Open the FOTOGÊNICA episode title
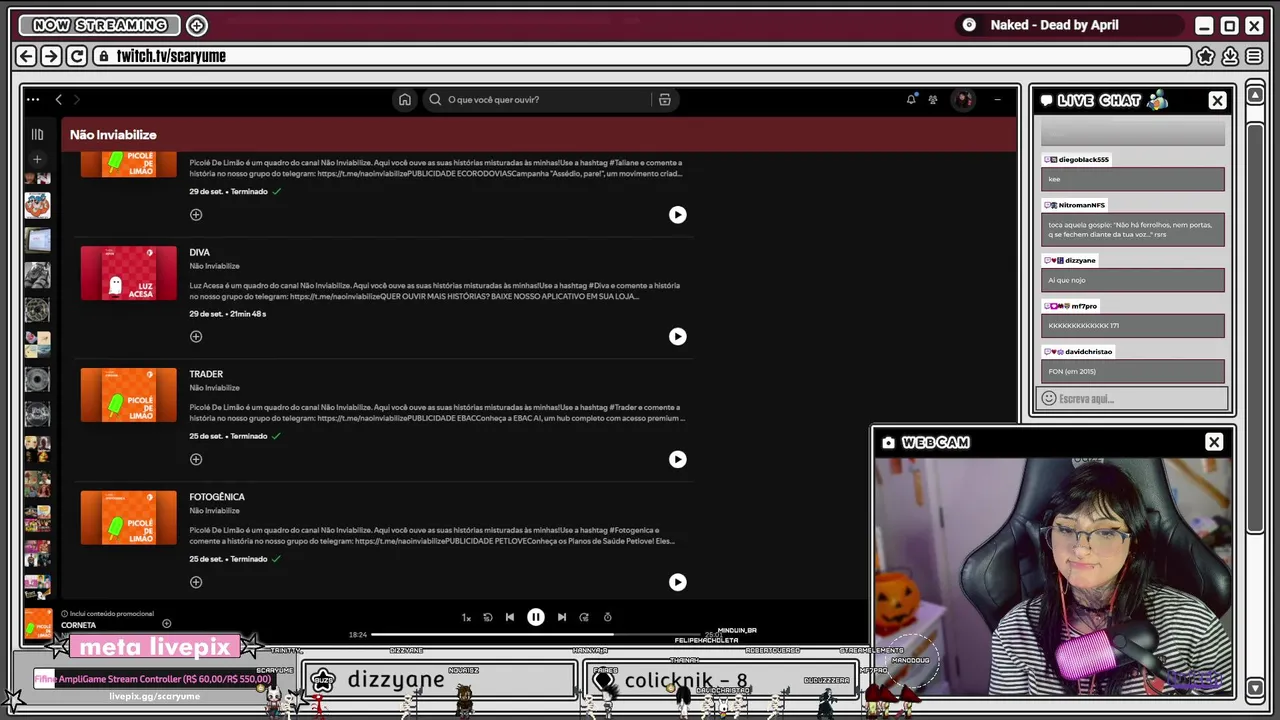This screenshot has width=1280, height=720. [217, 496]
